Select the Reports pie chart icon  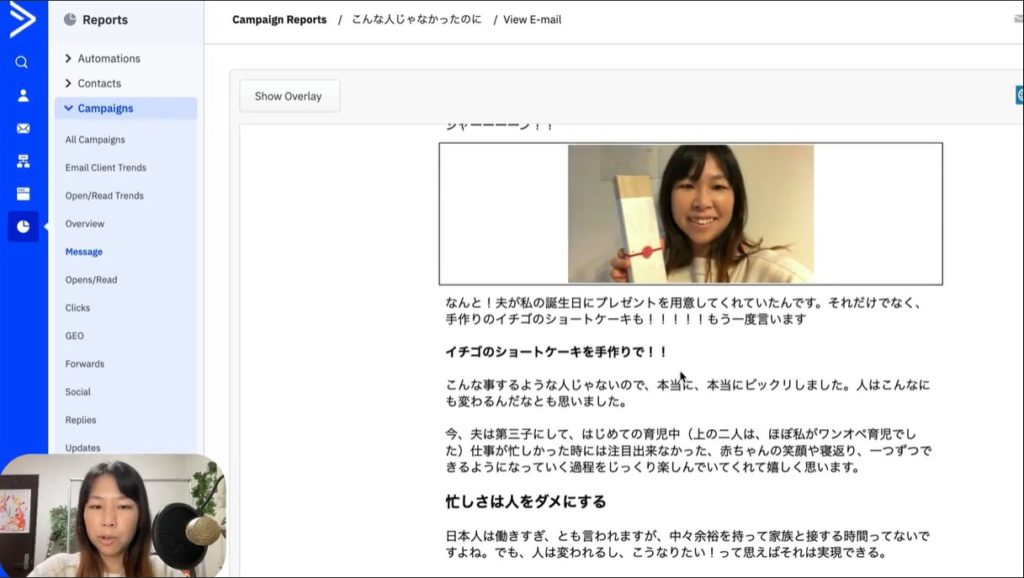click(x=22, y=227)
